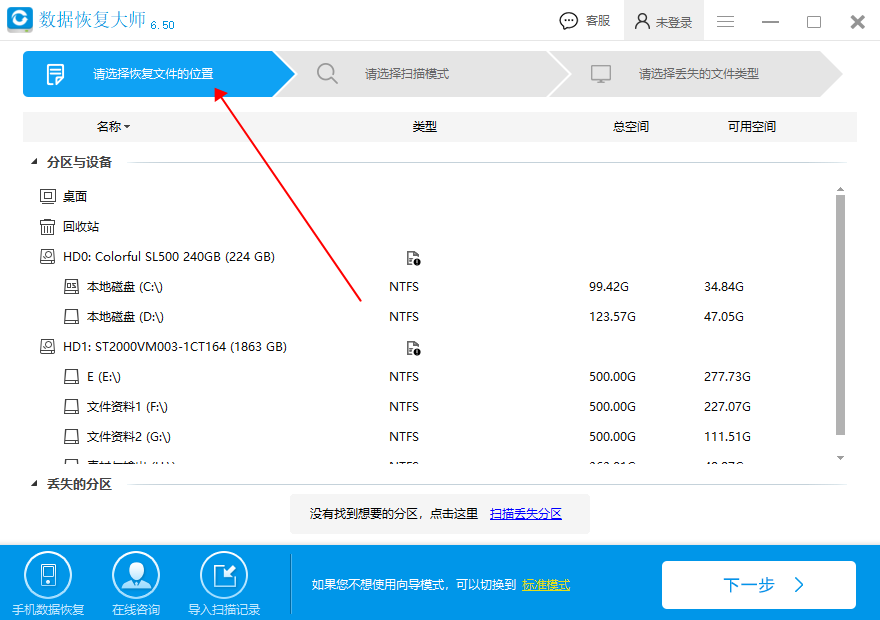
Task: Click disk info icon beside HD1 ST2000VM003
Action: [413, 348]
